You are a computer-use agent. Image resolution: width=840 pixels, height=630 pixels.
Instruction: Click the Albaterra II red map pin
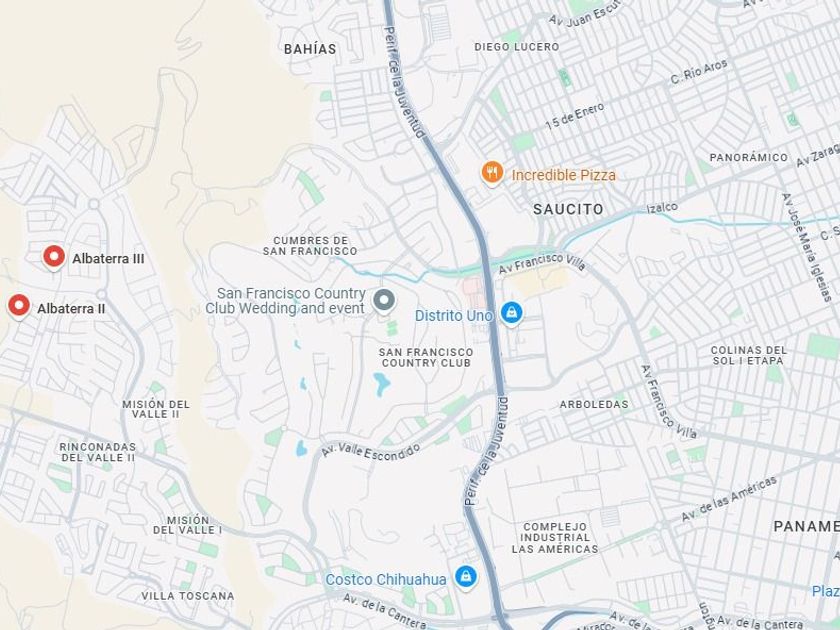(x=19, y=306)
